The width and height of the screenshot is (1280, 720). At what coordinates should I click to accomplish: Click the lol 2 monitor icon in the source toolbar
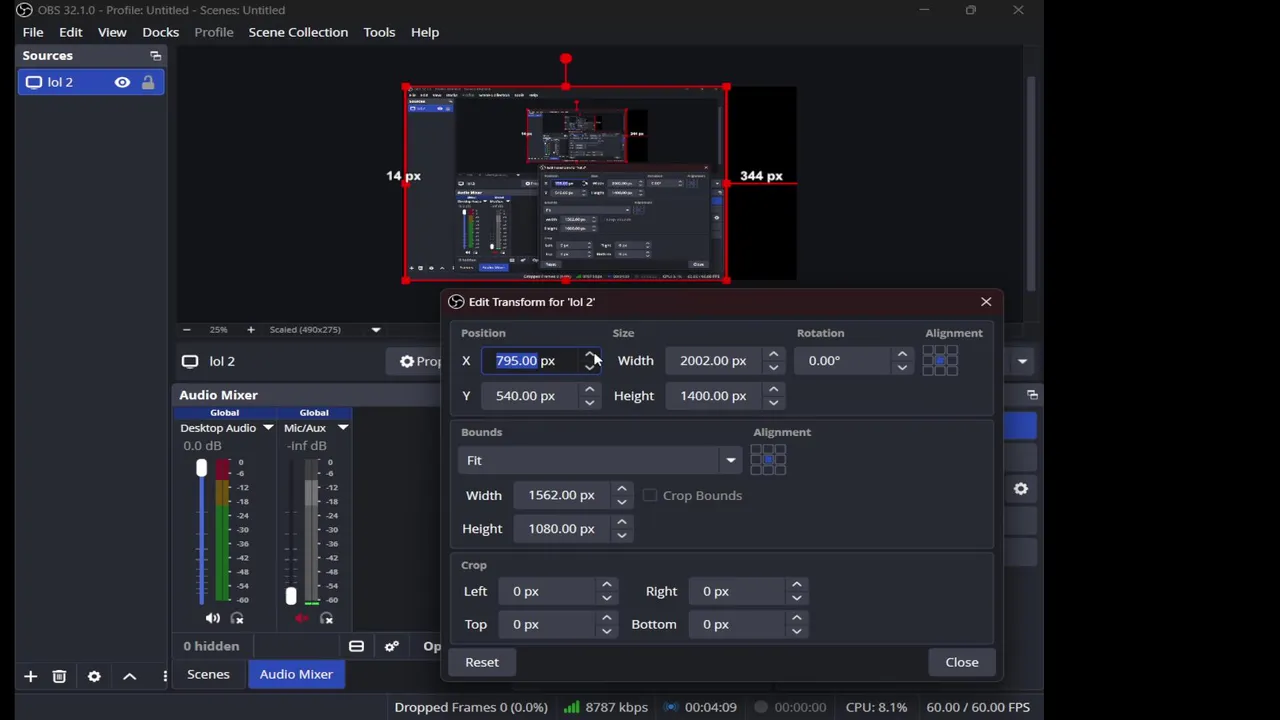coord(190,361)
